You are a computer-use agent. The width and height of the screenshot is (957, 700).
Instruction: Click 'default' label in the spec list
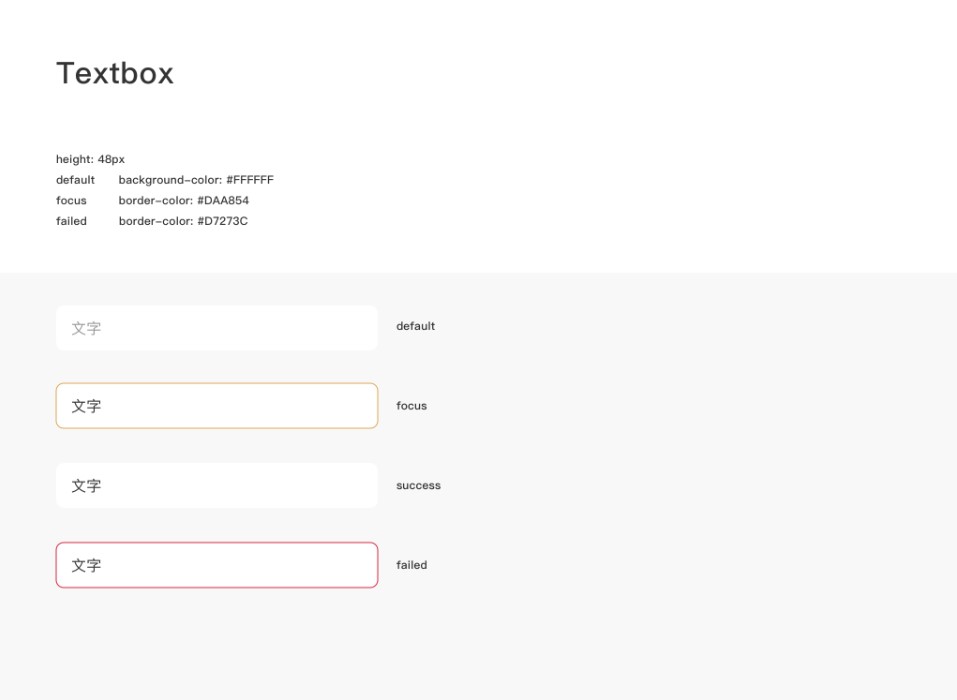tap(75, 180)
